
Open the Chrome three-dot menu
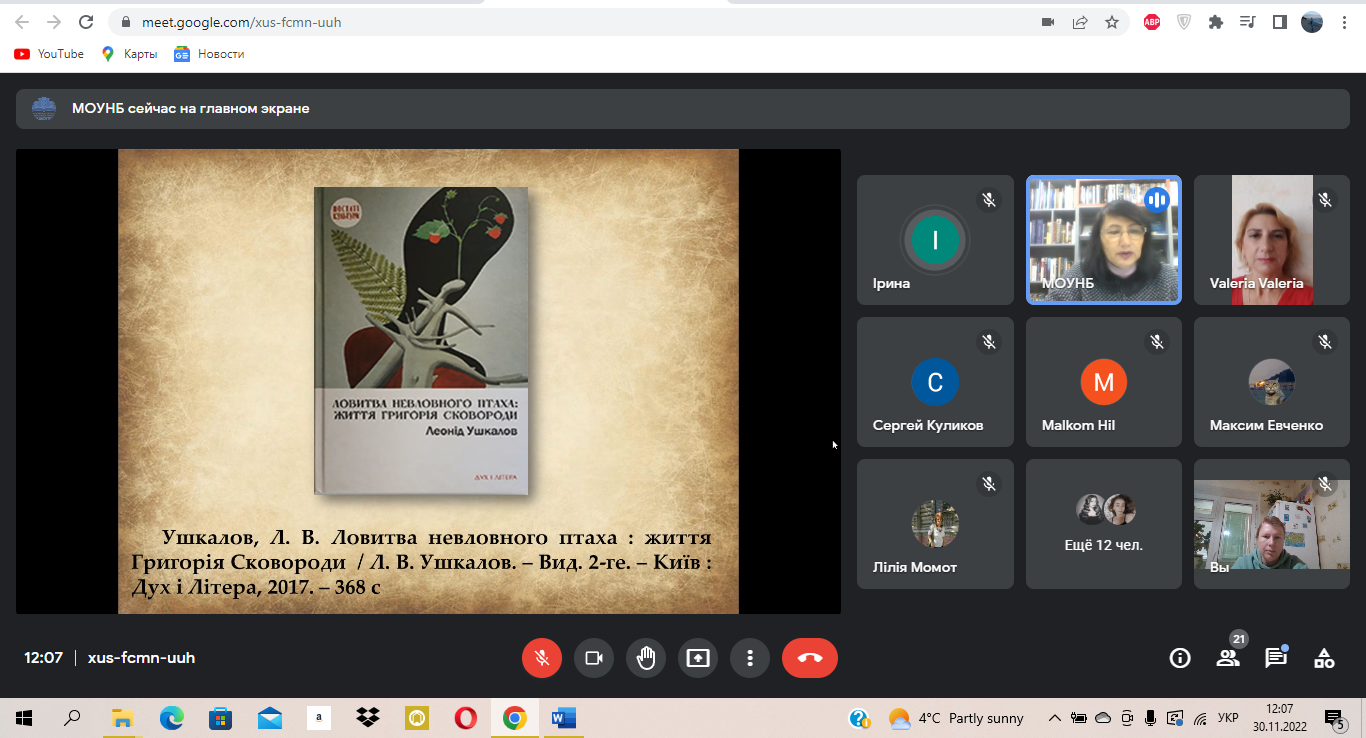[x=1344, y=22]
